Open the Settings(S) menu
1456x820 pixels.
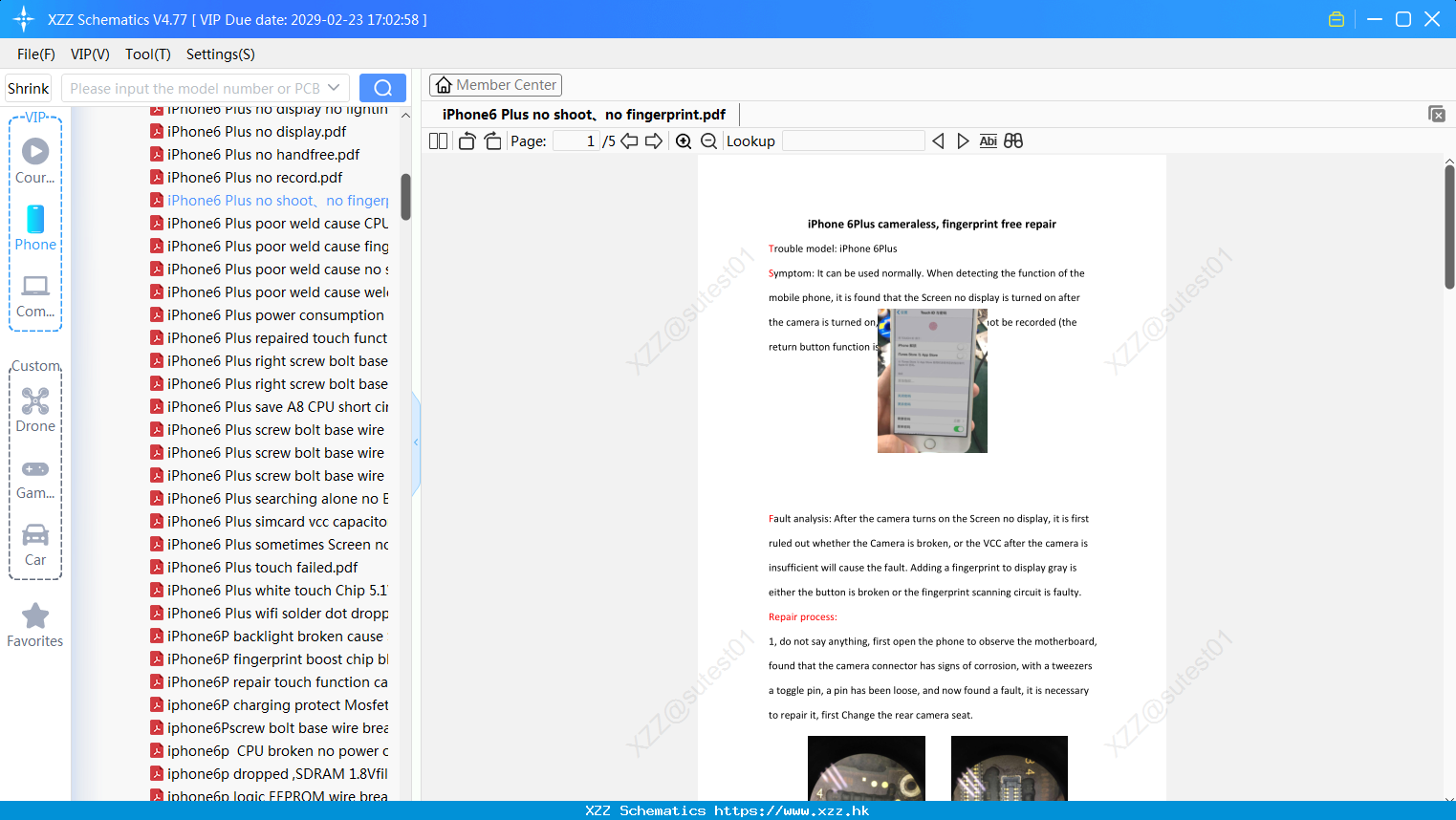pyautogui.click(x=221, y=54)
